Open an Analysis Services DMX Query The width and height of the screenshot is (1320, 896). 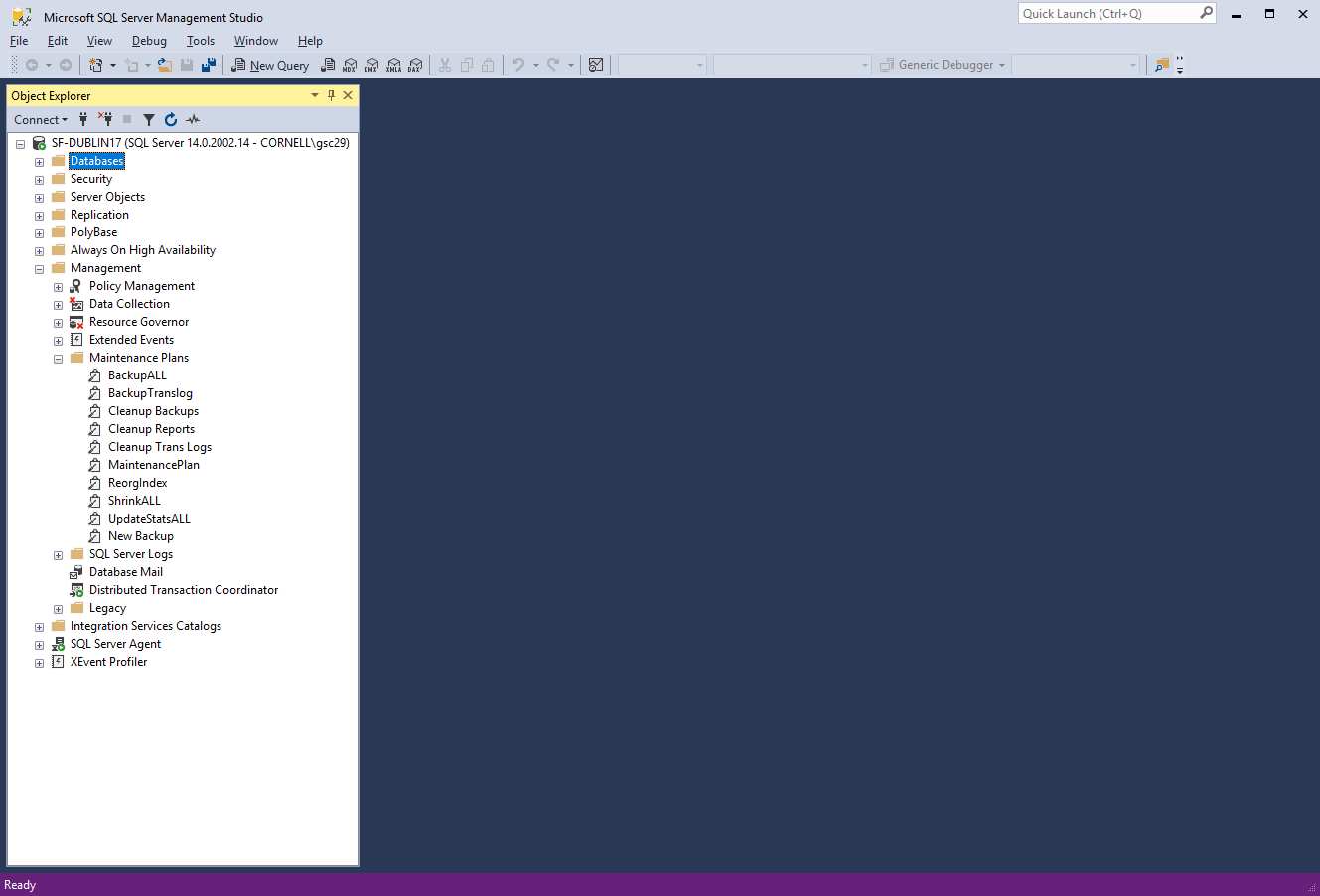point(371,65)
